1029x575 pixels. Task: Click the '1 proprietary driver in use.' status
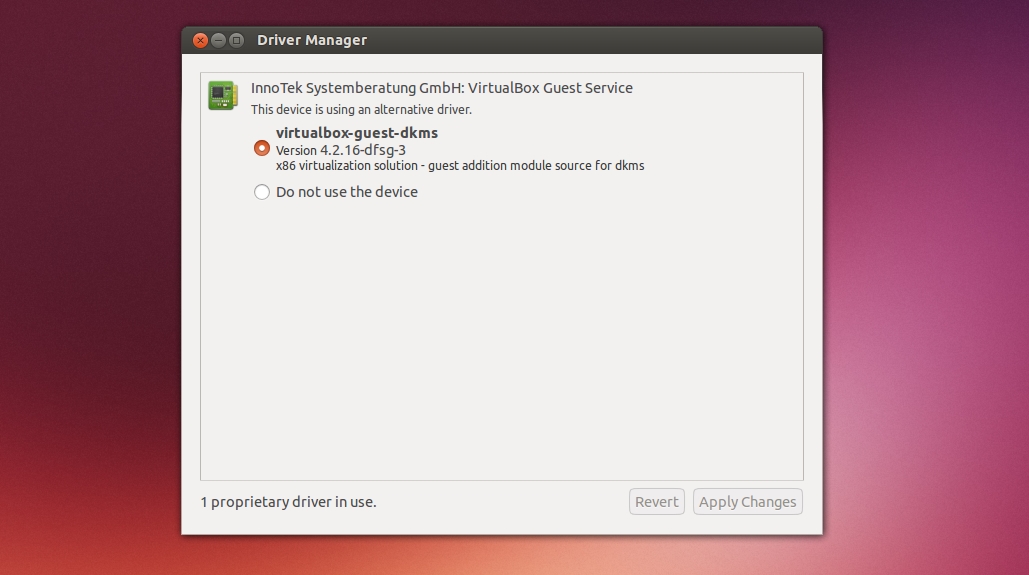tap(288, 502)
